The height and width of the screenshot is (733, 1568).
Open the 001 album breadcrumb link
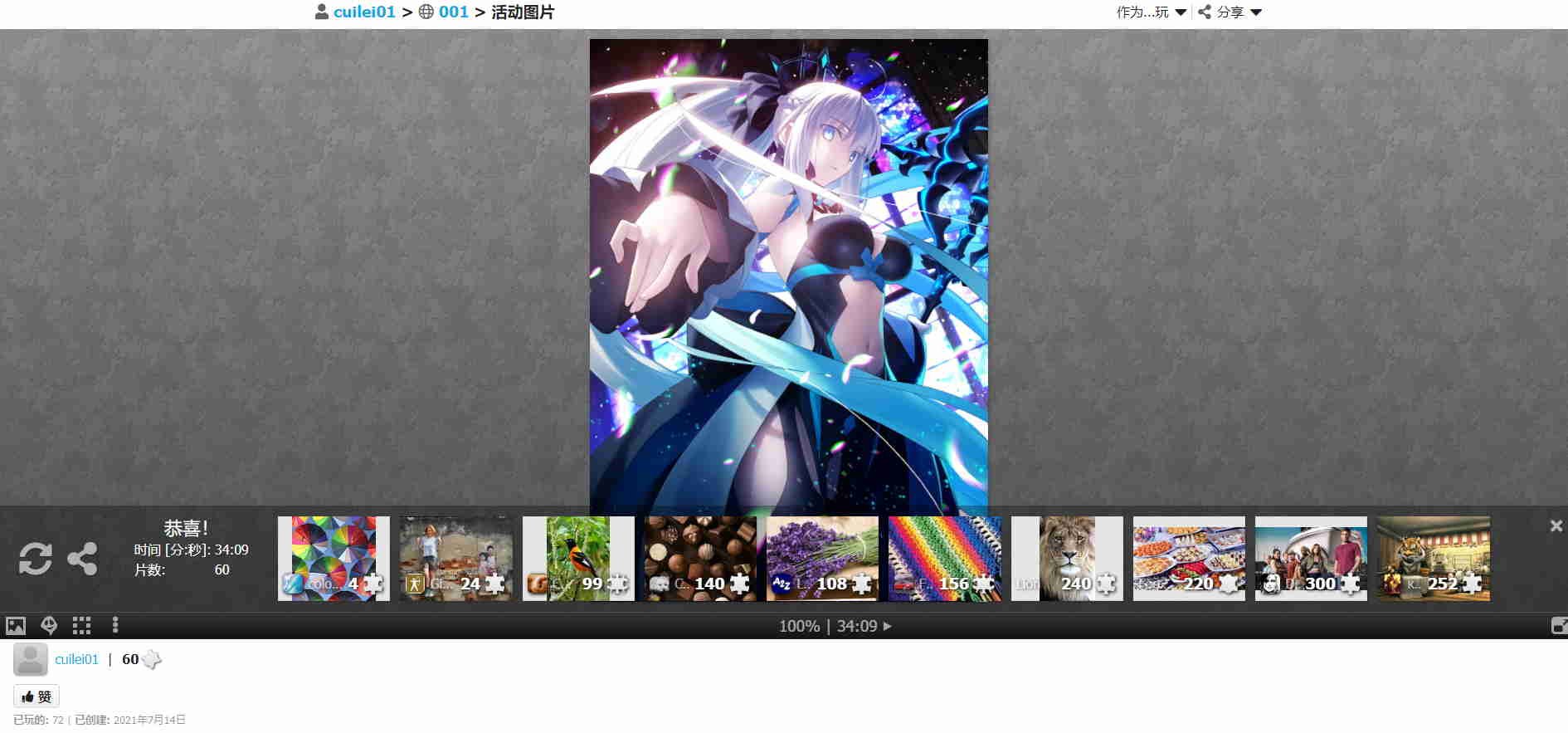tap(454, 12)
